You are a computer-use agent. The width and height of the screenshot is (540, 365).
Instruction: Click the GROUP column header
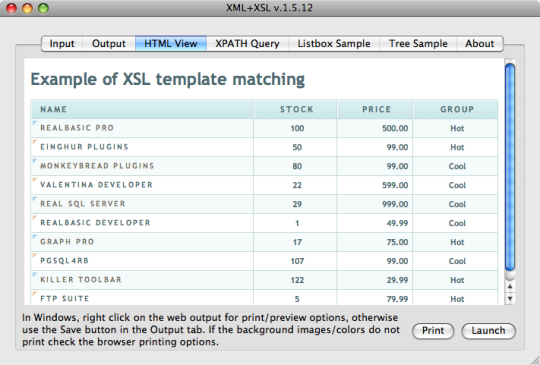coord(457,109)
